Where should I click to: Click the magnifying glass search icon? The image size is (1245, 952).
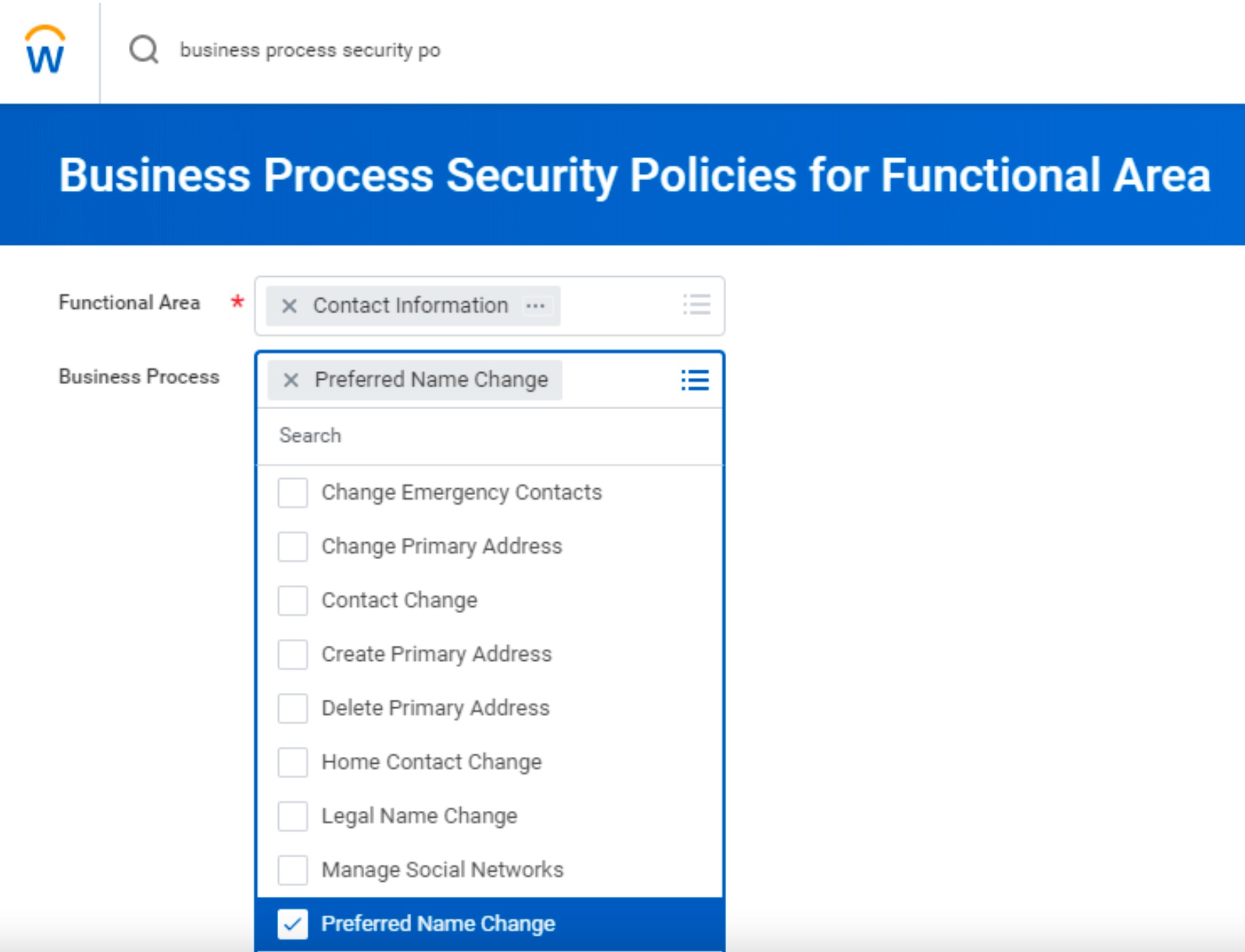[x=144, y=48]
